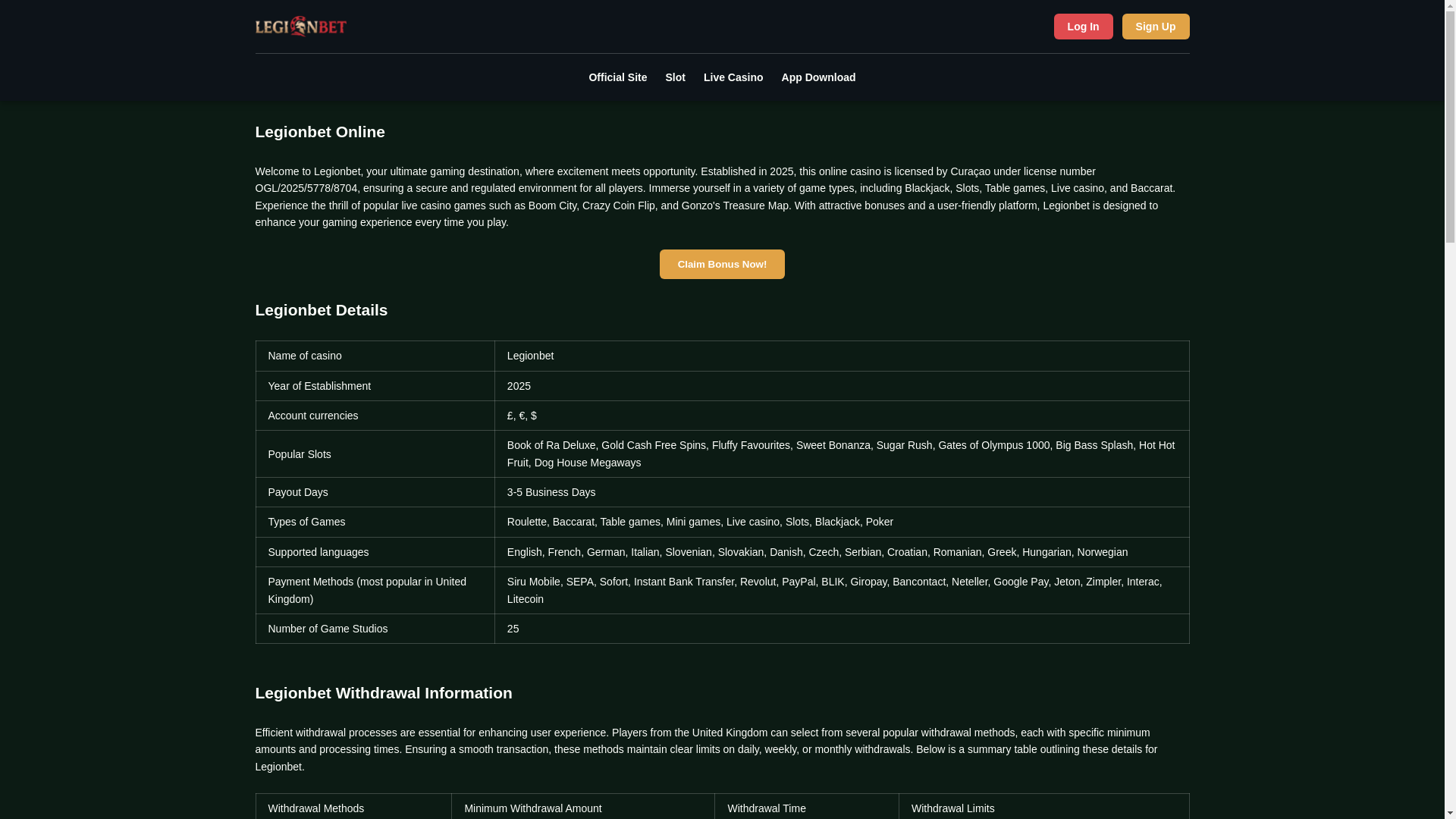The height and width of the screenshot is (819, 1456).
Task: Select the Roulette, Baccarat games list
Action: click(x=842, y=522)
